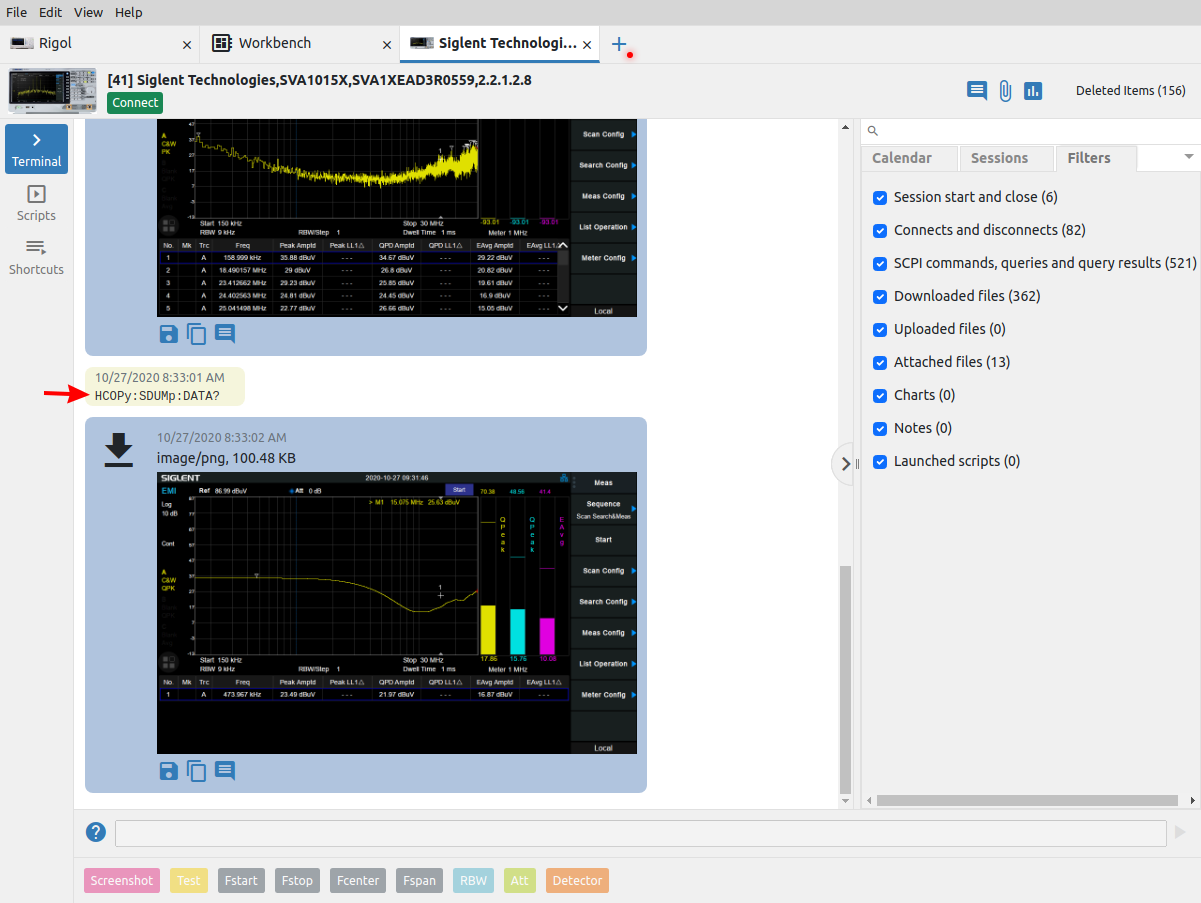The height and width of the screenshot is (903, 1201).
Task: Run the Detector shortcut
Action: [577, 881]
